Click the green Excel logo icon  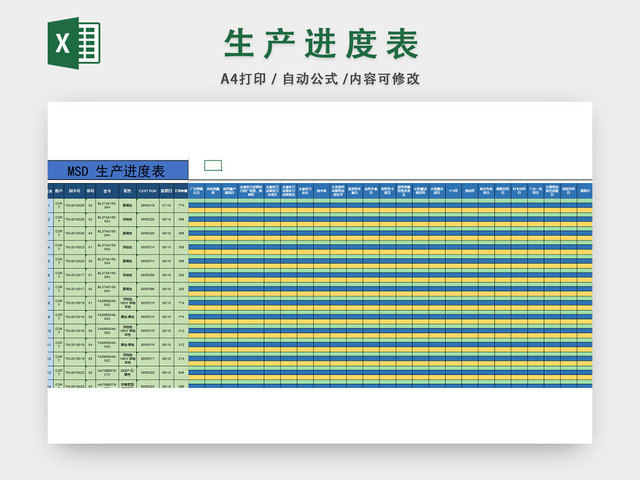pos(74,43)
